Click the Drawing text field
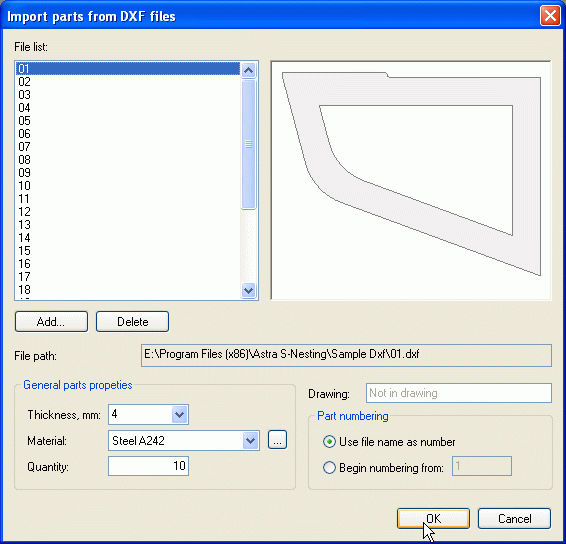Viewport: 566px width, 544px height. click(459, 393)
